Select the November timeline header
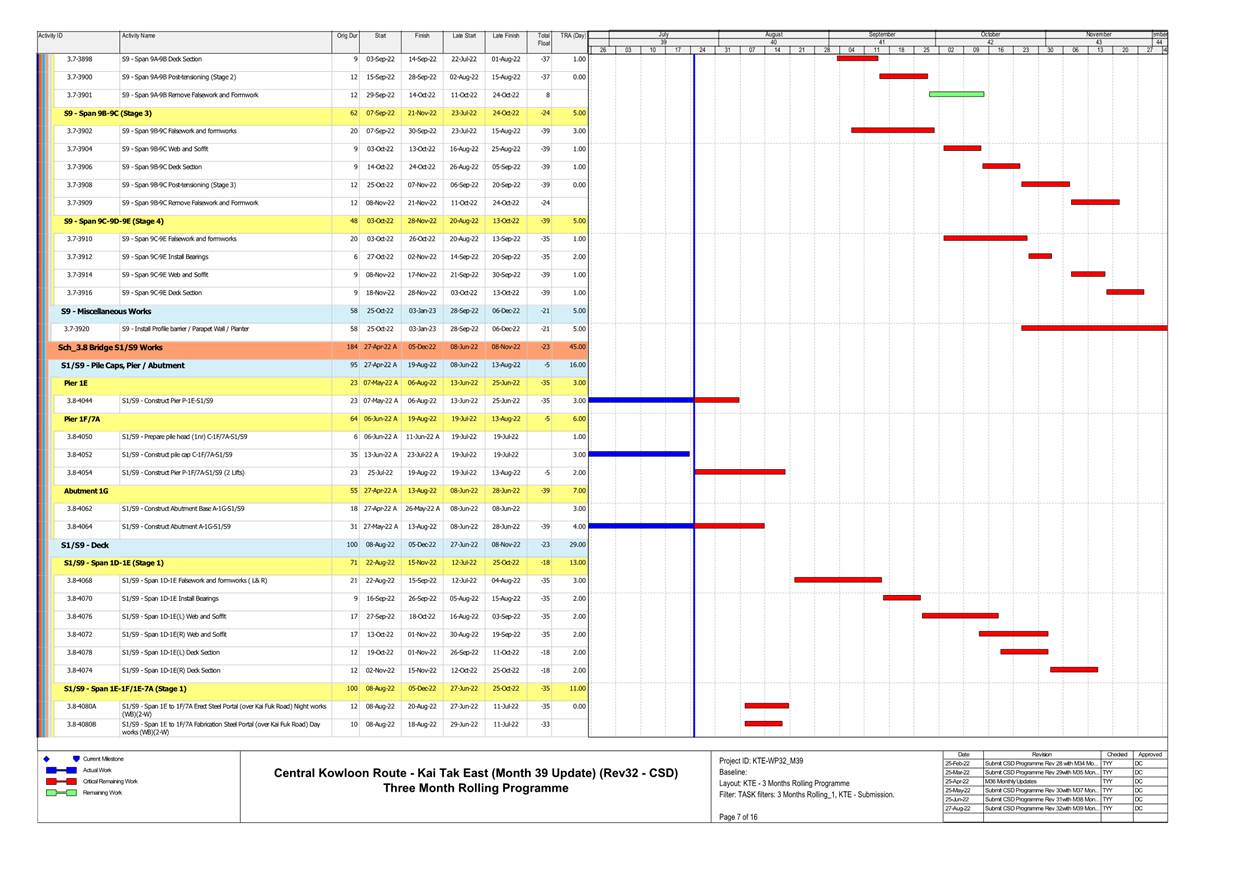 click(1097, 33)
